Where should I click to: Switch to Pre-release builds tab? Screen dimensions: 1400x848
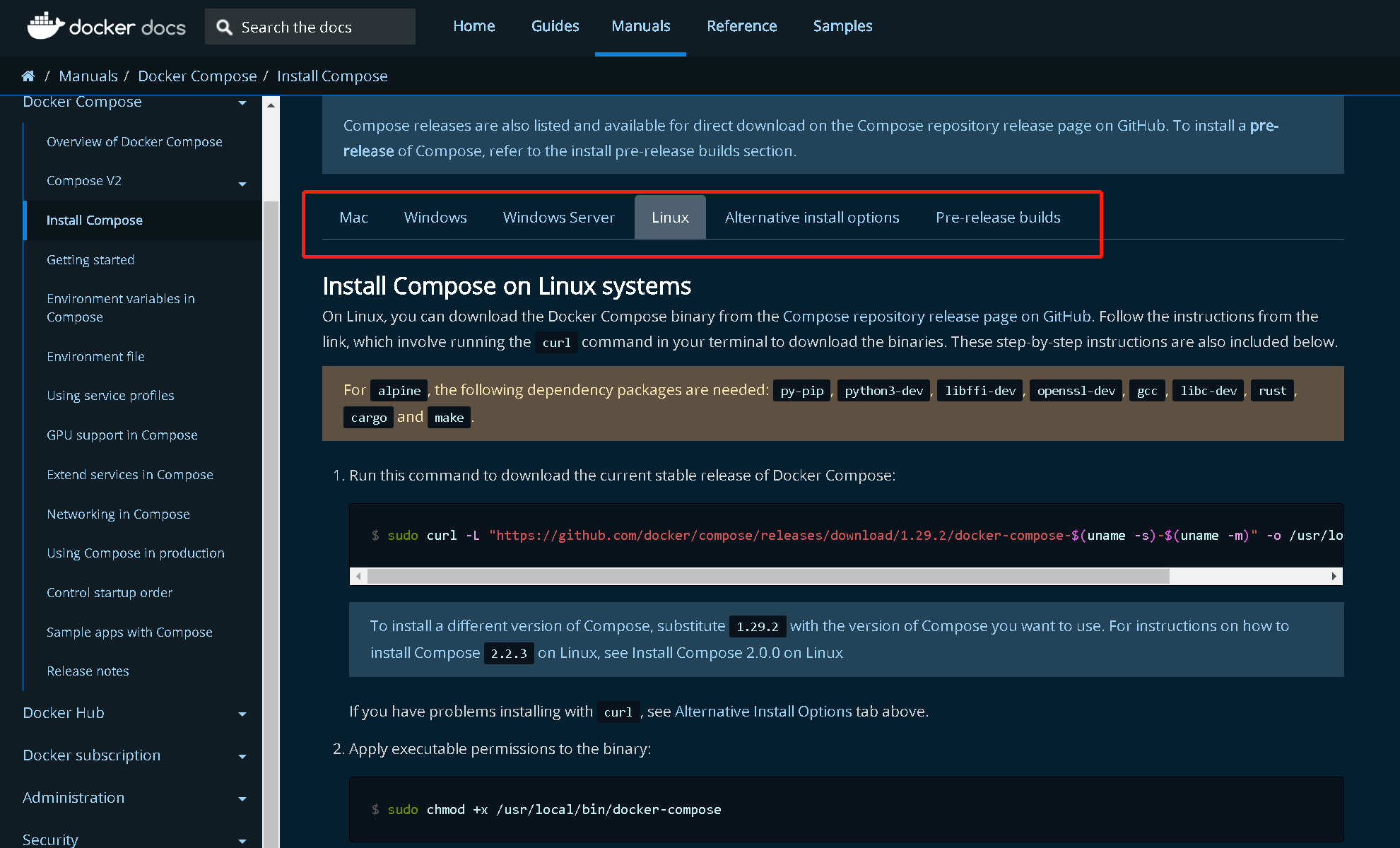pos(998,217)
